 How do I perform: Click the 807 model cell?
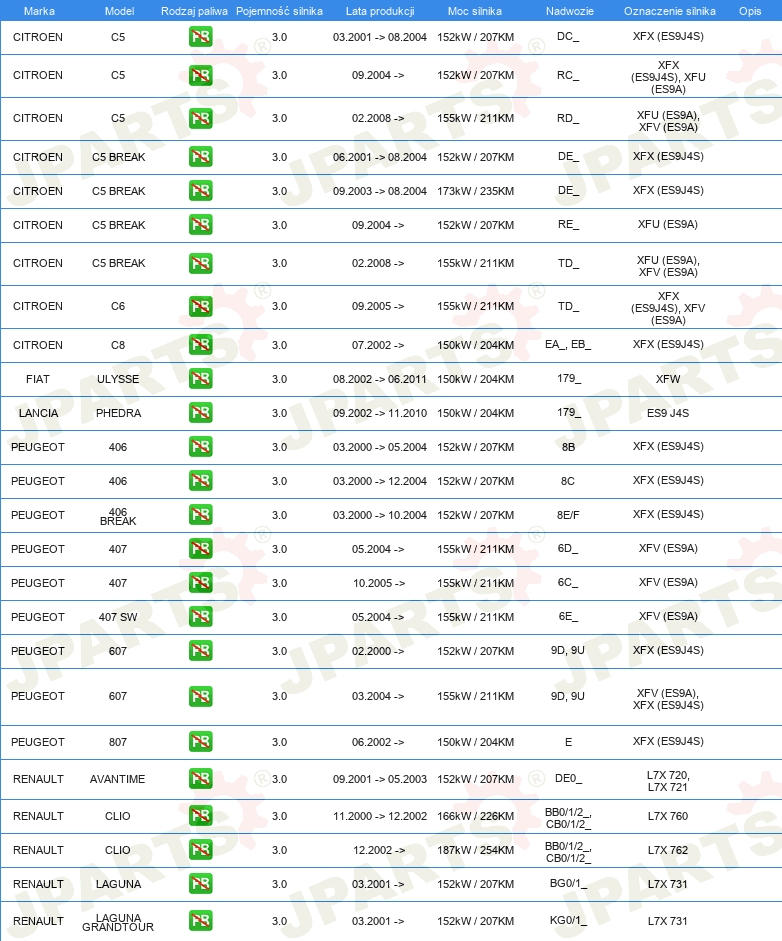[118, 742]
